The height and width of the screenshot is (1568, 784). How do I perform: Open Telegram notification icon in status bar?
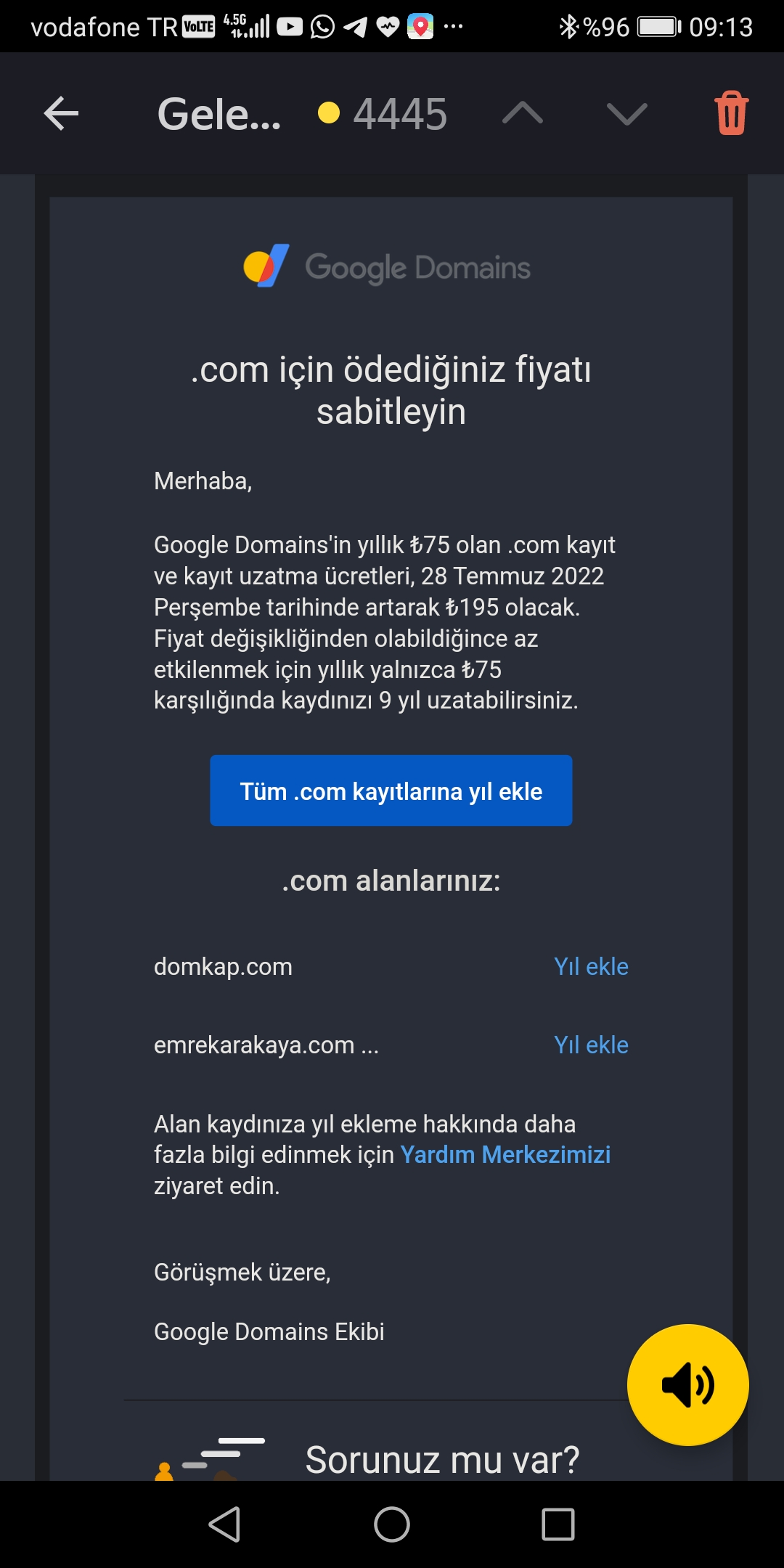pos(355,27)
